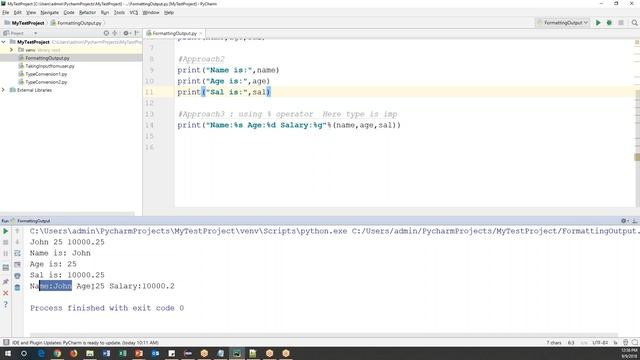The image size is (640, 360).
Task: Click the "Process finished with exit code 0" line
Action: [x=107, y=308]
